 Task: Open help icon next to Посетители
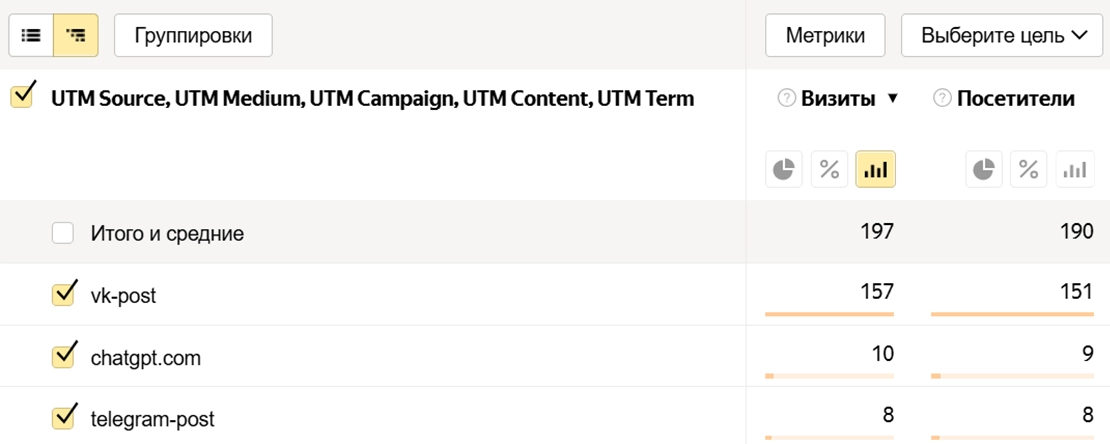(x=941, y=99)
